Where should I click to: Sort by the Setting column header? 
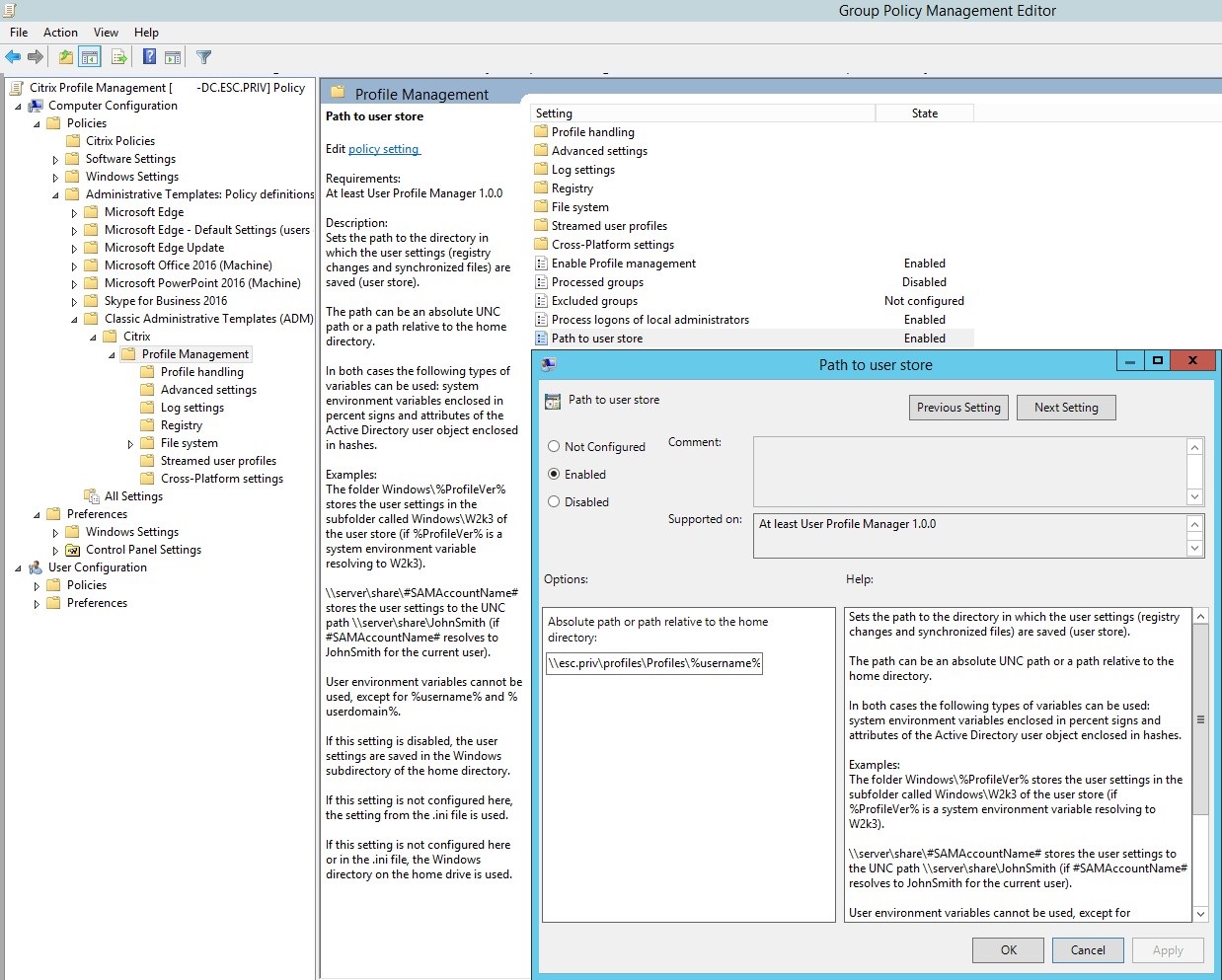703,113
